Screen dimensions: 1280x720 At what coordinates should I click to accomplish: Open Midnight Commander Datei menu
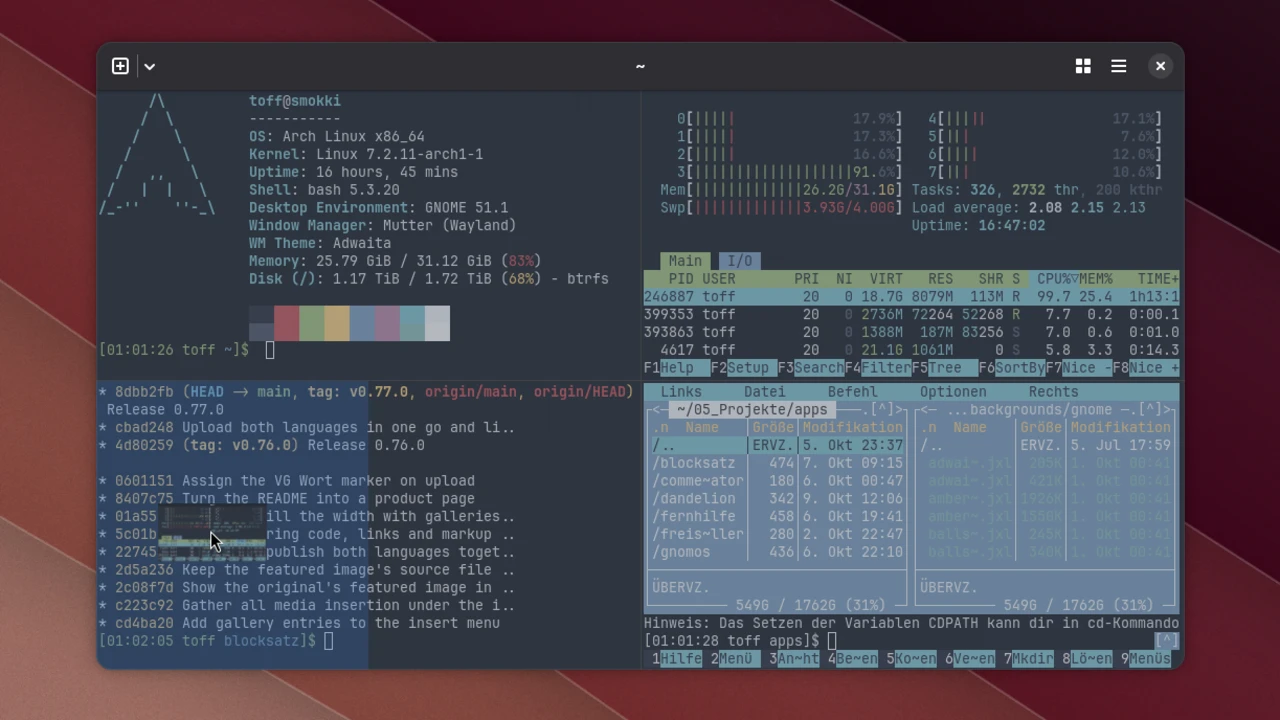click(765, 392)
